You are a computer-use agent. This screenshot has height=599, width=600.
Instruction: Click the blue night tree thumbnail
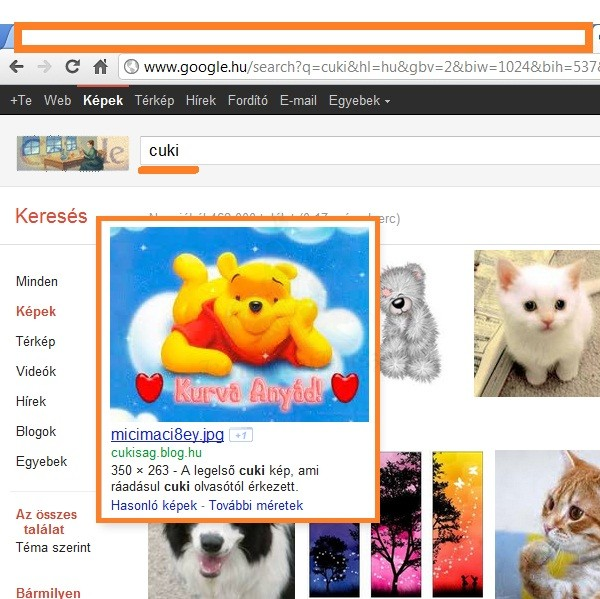pos(334,560)
